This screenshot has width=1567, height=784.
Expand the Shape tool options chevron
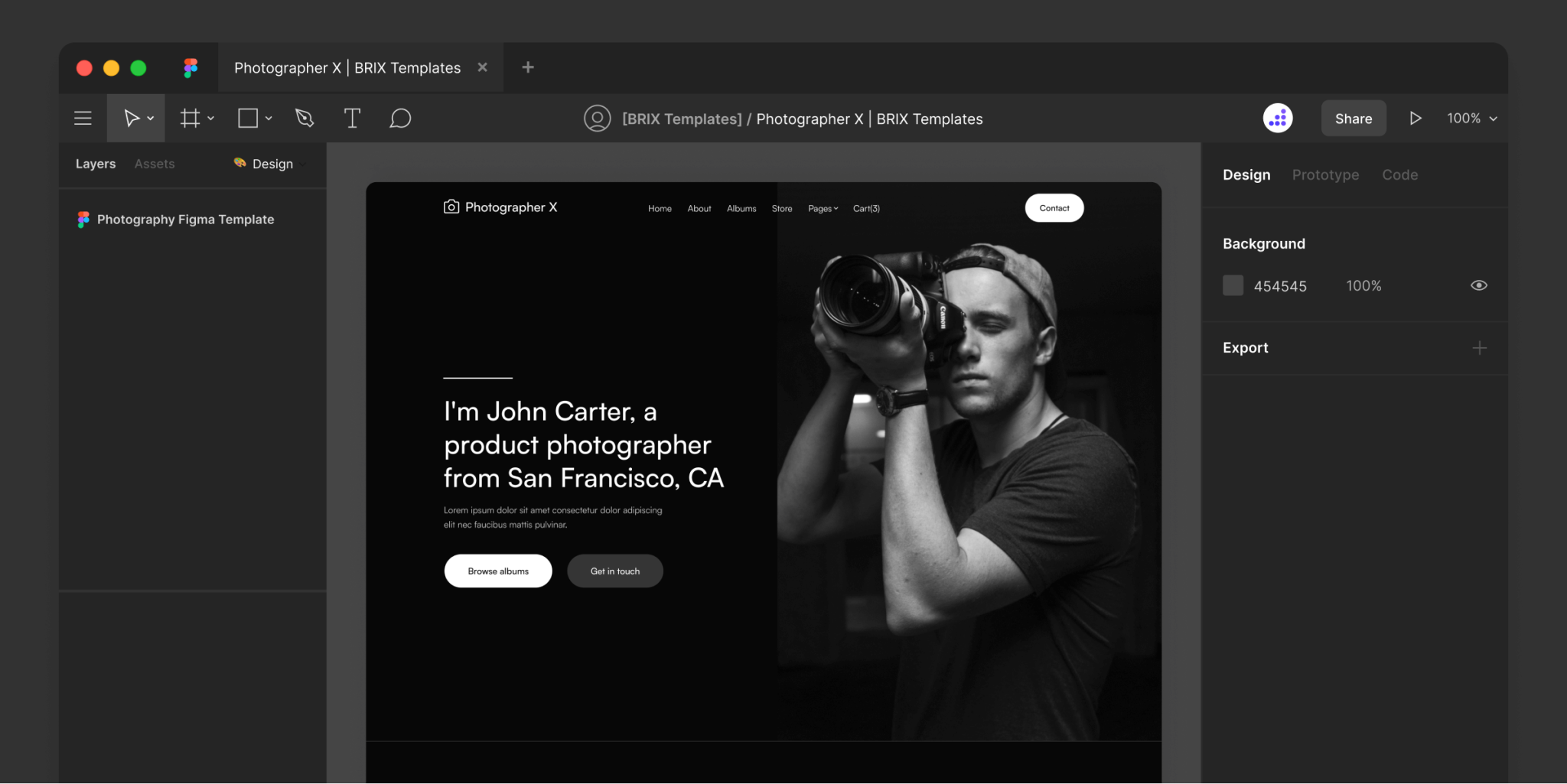coord(267,118)
